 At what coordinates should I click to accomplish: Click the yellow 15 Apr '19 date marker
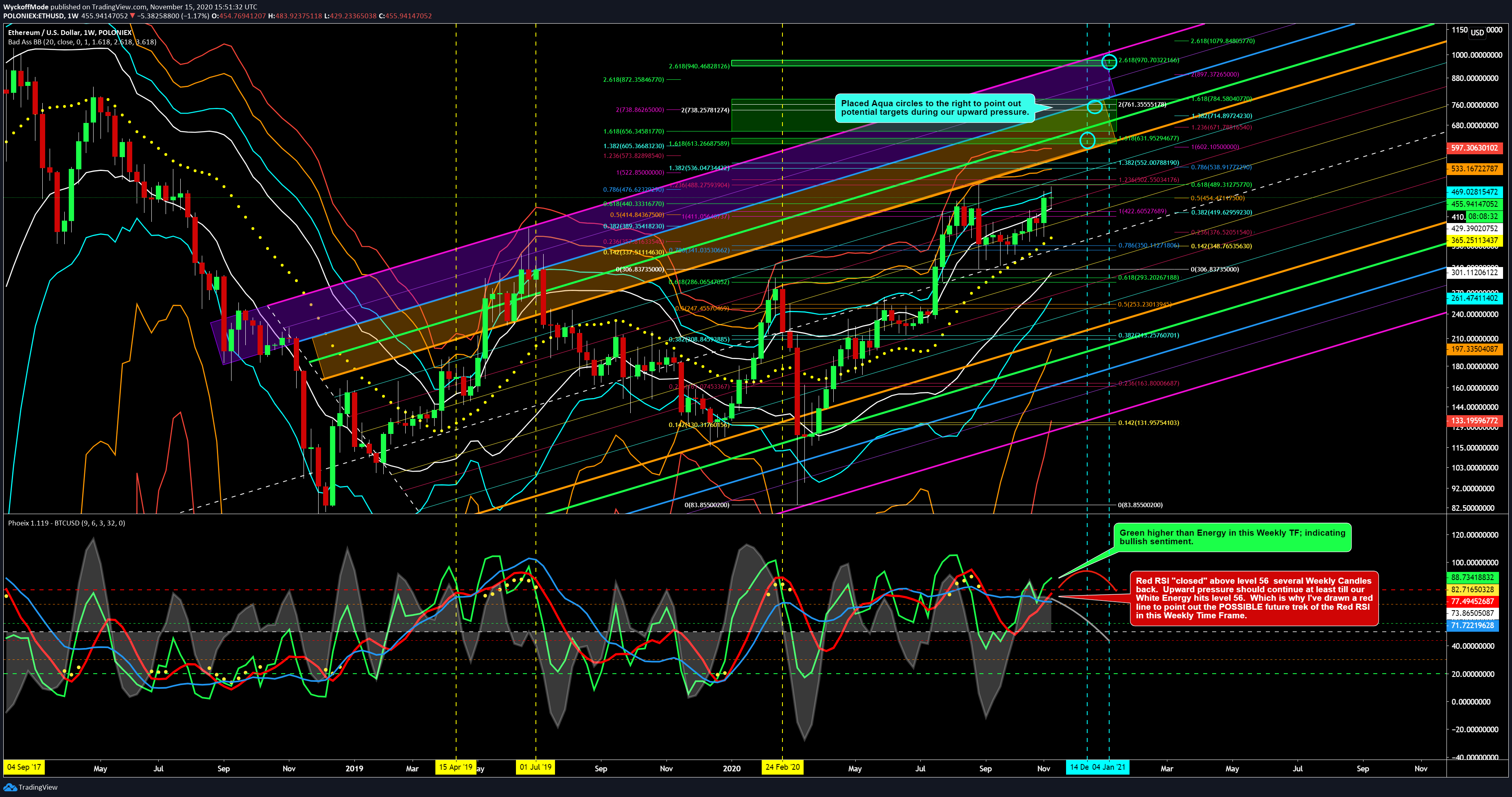click(x=455, y=767)
